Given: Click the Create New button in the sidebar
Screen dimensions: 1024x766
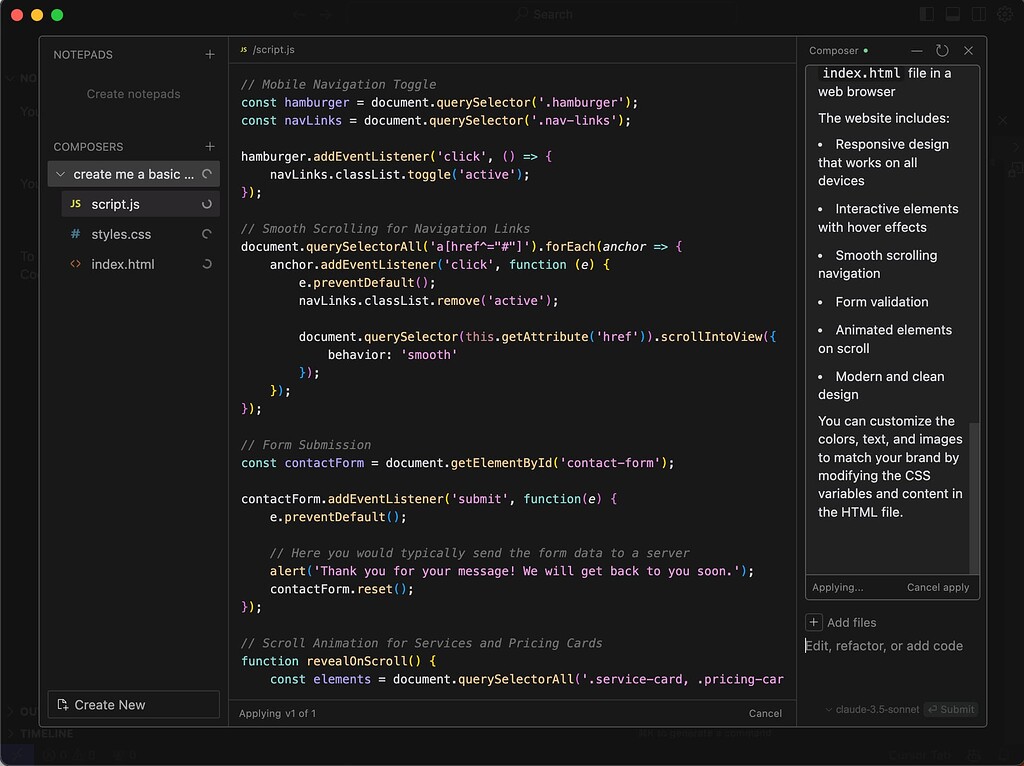Looking at the screenshot, I should coord(133,704).
